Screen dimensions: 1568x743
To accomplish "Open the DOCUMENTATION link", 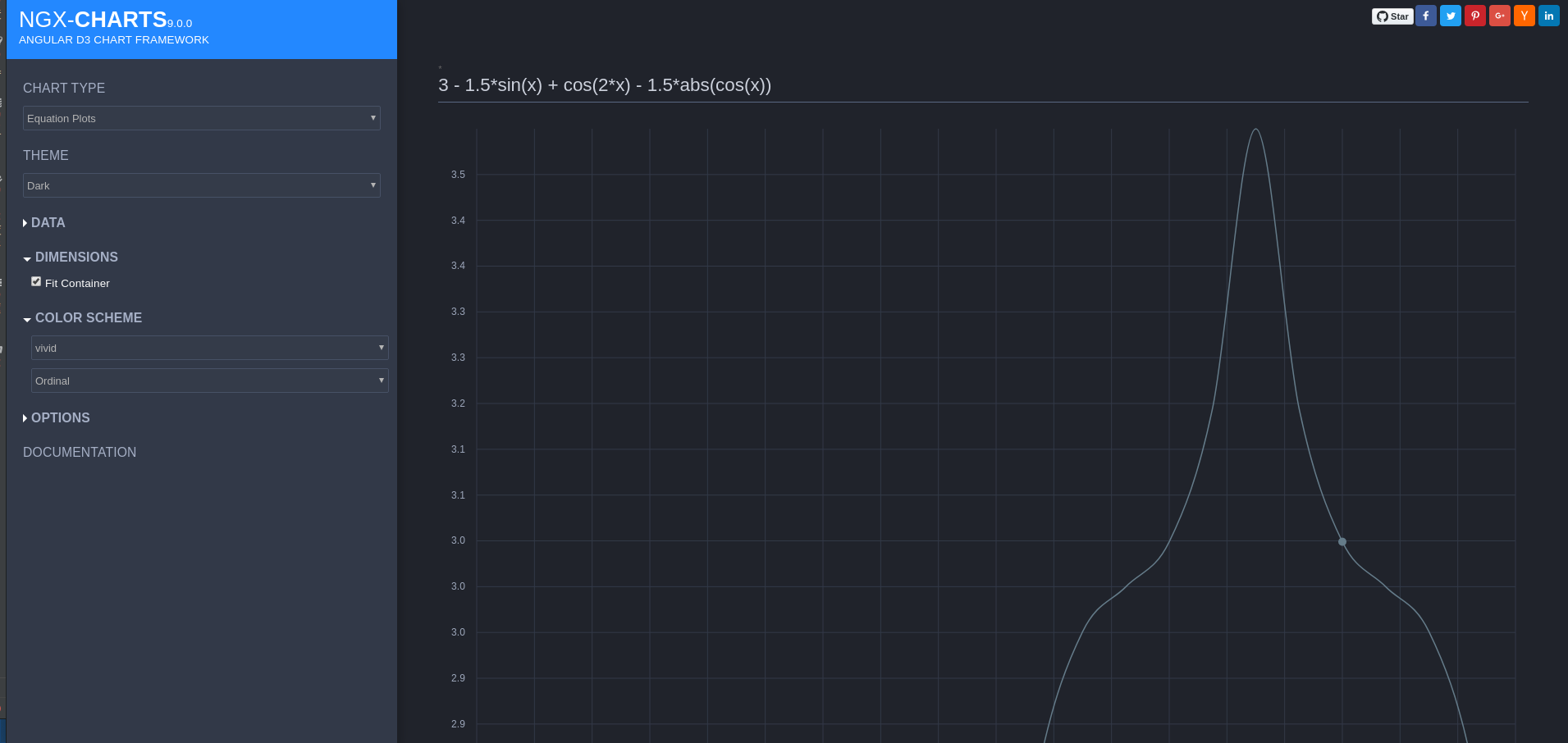I will click(80, 452).
